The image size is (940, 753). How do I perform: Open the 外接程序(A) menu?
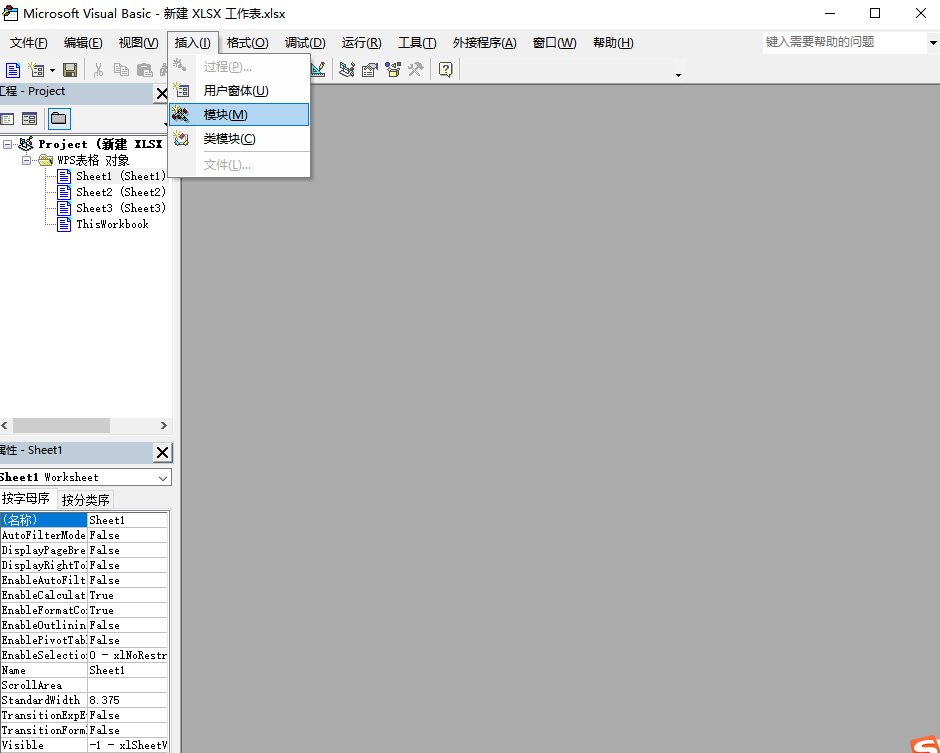484,43
